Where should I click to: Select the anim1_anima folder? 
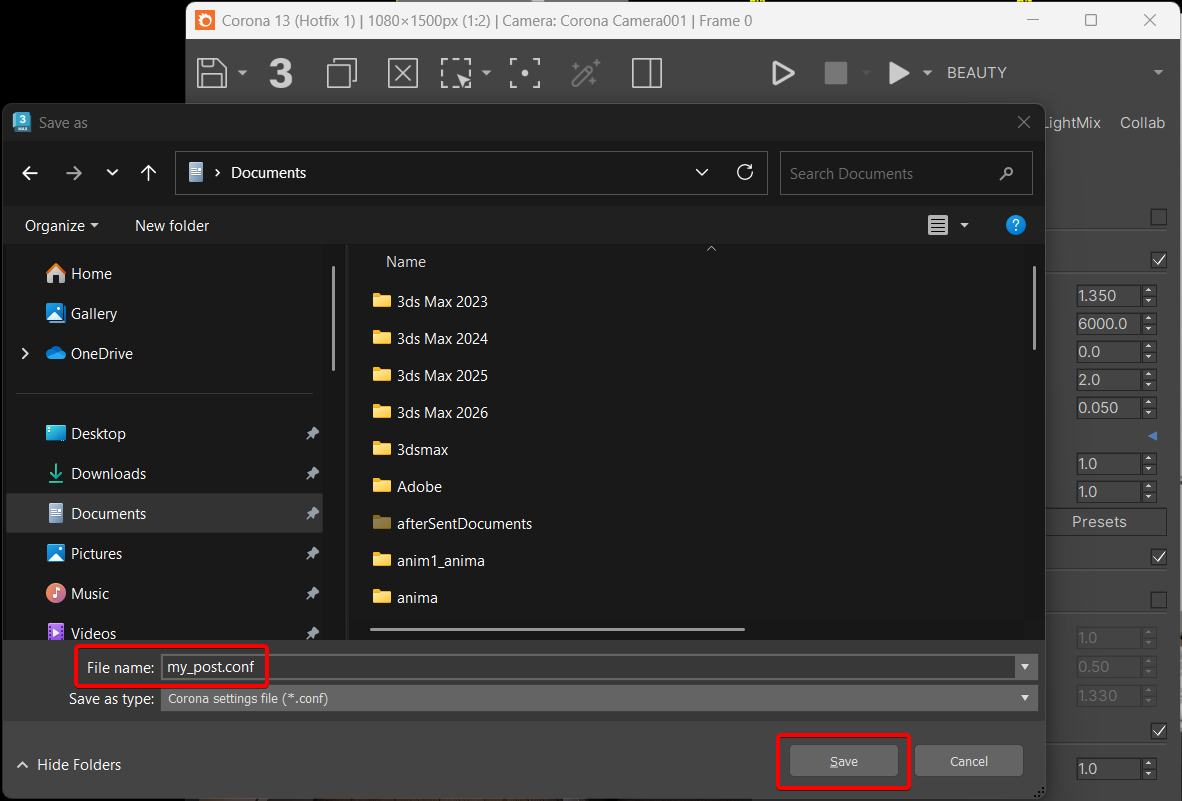pos(429,560)
